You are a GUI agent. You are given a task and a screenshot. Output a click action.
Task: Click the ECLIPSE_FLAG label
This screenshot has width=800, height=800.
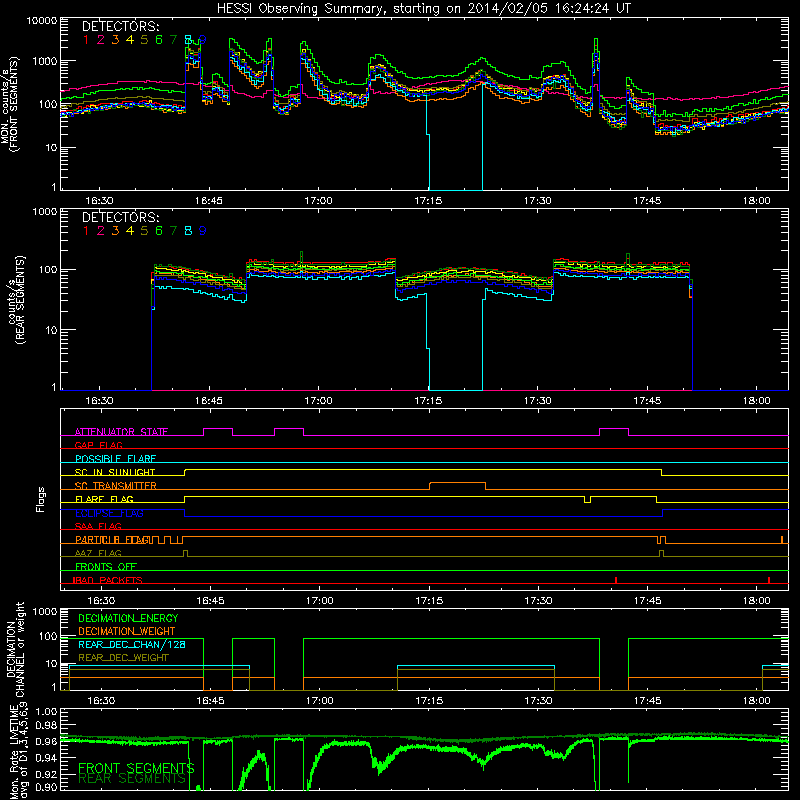pos(109,513)
